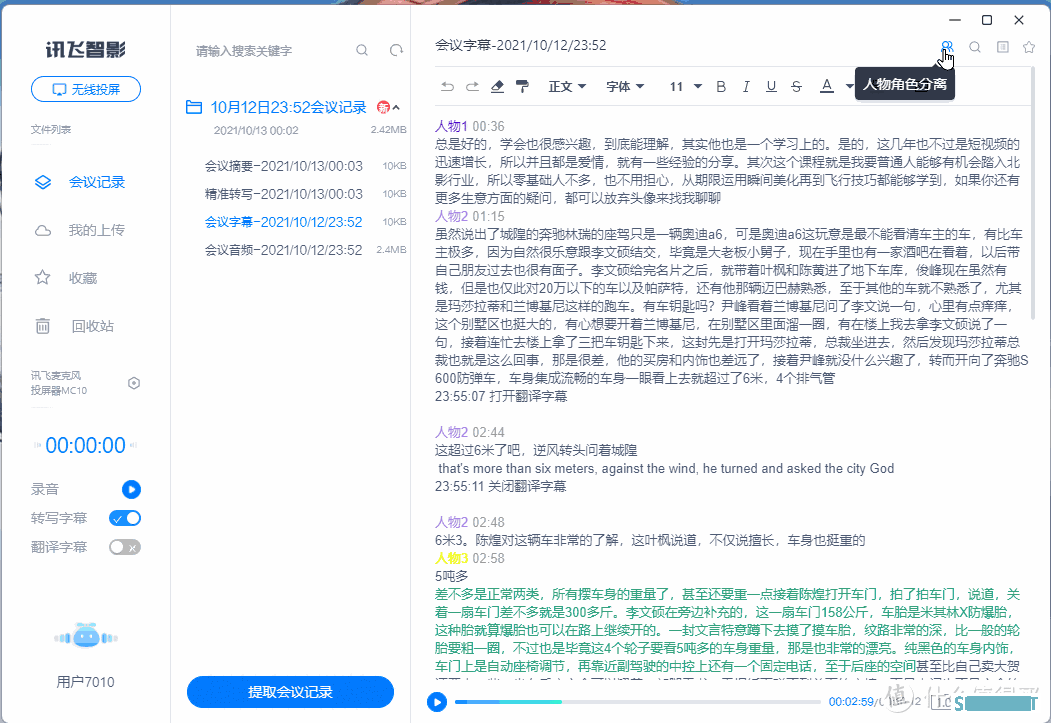Click the search icon in document header
1051x723 pixels.
975,47
